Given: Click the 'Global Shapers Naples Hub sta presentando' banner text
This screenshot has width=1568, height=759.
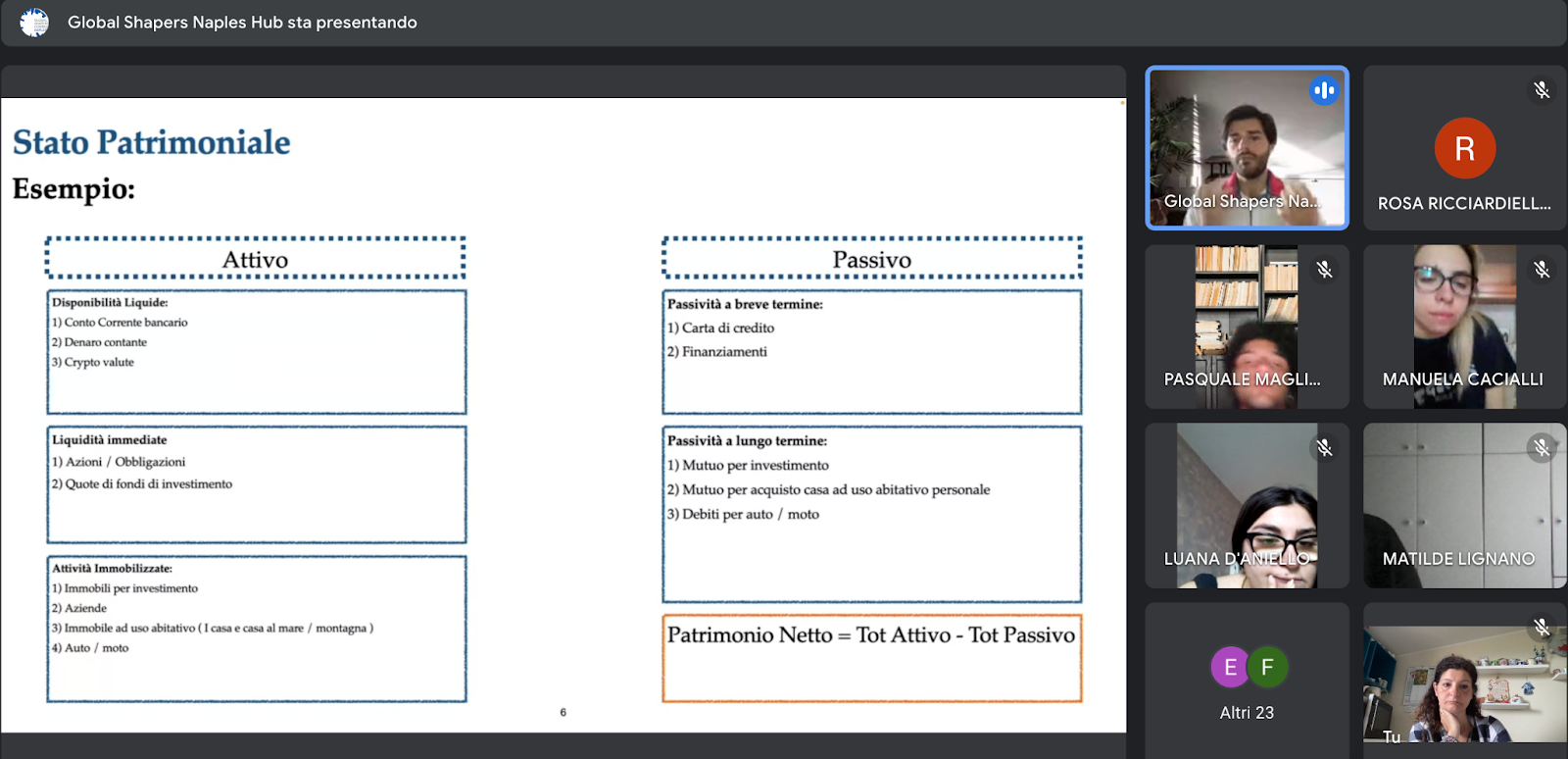Looking at the screenshot, I should (x=242, y=23).
